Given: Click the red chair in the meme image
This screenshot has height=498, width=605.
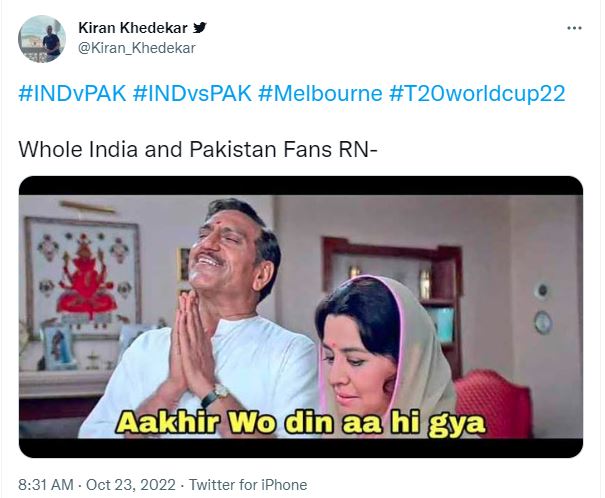Looking at the screenshot, I should pyautogui.click(x=493, y=403).
